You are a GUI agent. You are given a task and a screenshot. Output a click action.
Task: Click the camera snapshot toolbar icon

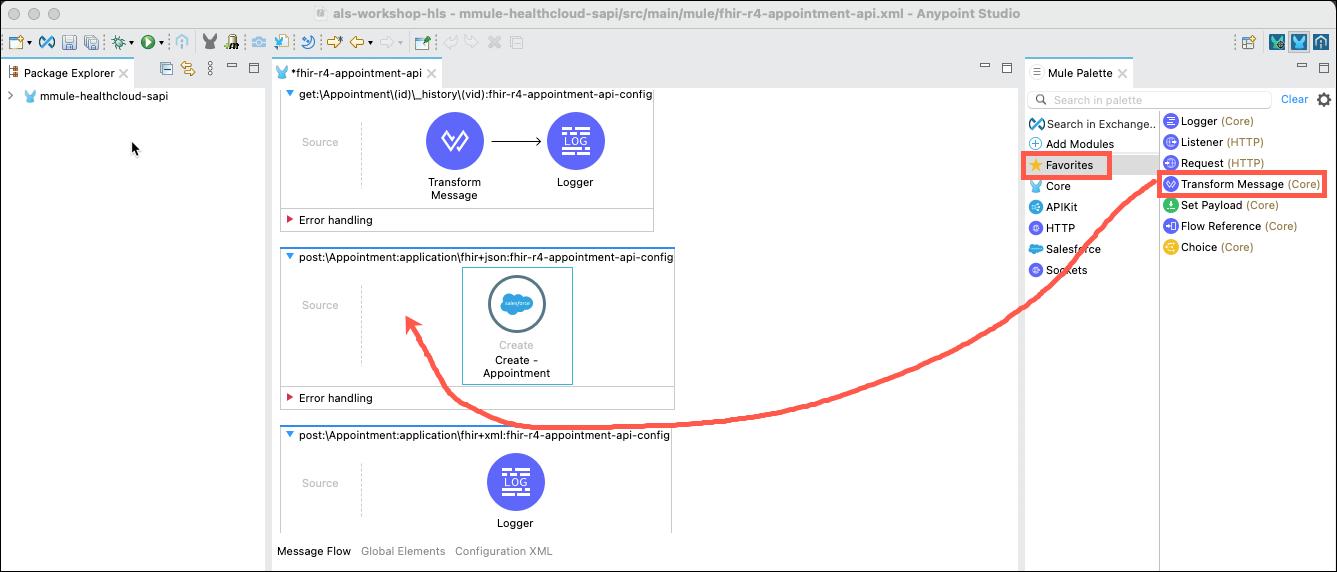click(x=259, y=42)
